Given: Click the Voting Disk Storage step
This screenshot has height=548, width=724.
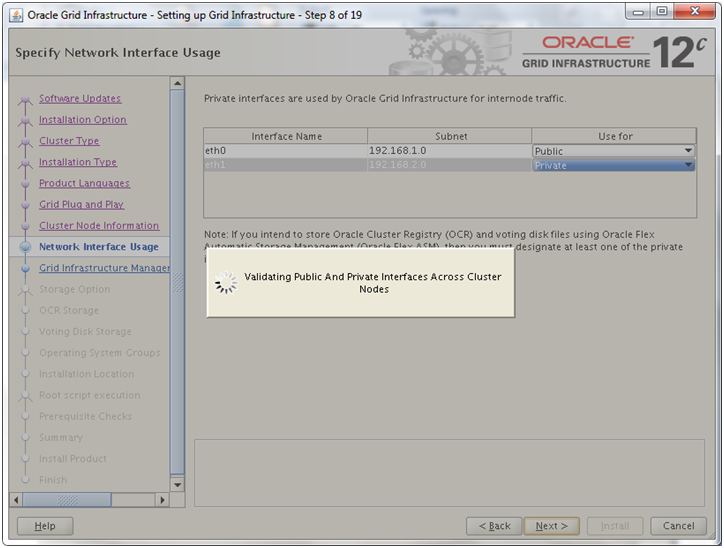Looking at the screenshot, I should [x=85, y=332].
